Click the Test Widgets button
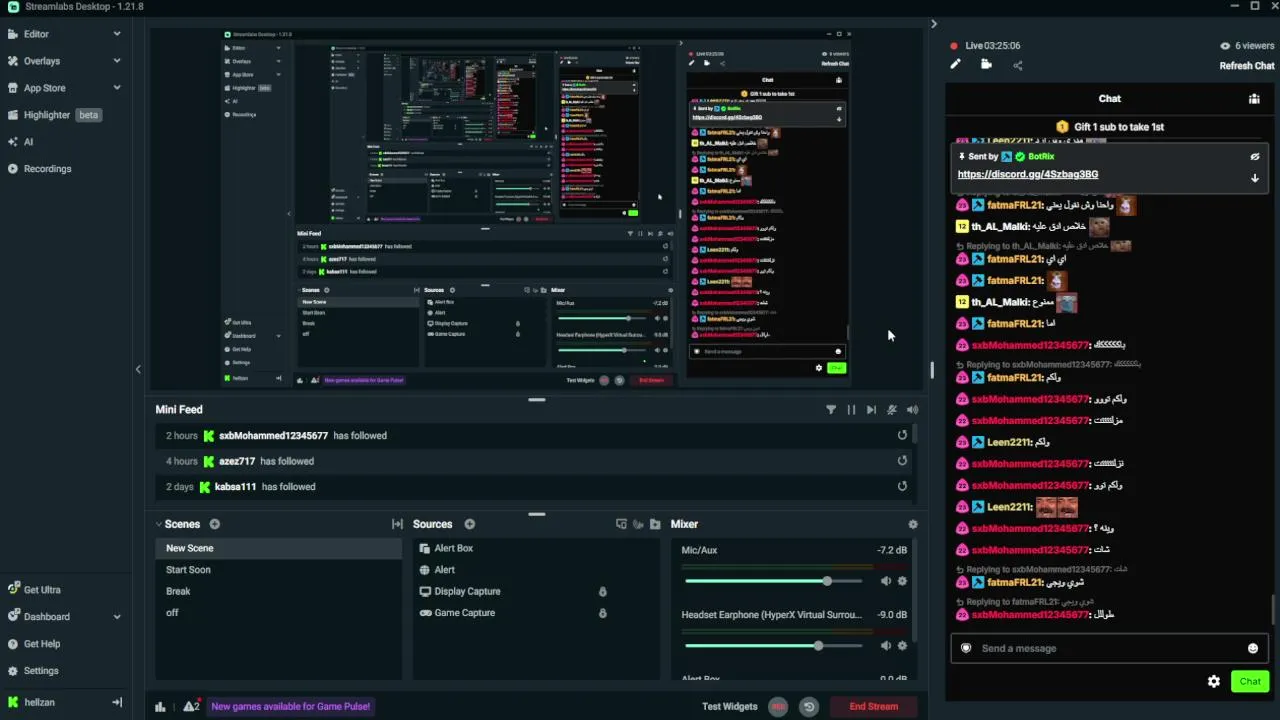Viewport: 1280px width, 720px height. (x=730, y=707)
